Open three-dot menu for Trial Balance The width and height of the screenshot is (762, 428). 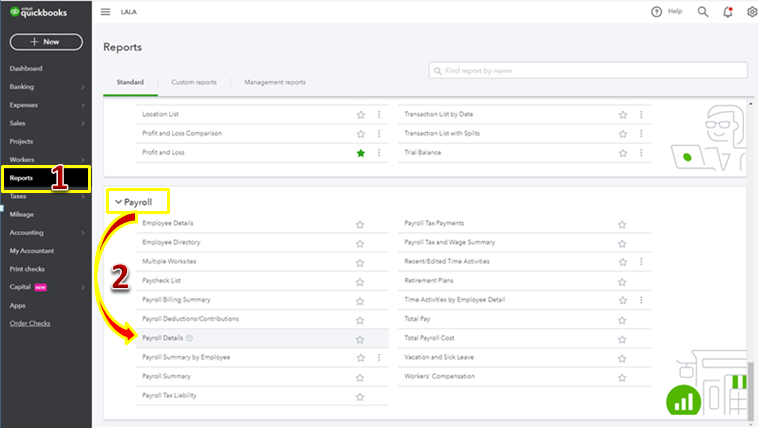point(641,153)
